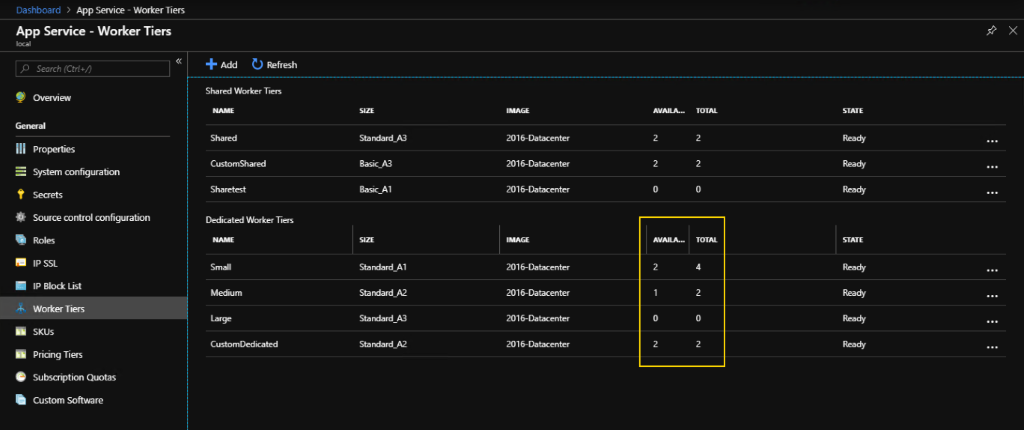Select the Shared worker tier name
The height and width of the screenshot is (430, 1024).
(224, 138)
